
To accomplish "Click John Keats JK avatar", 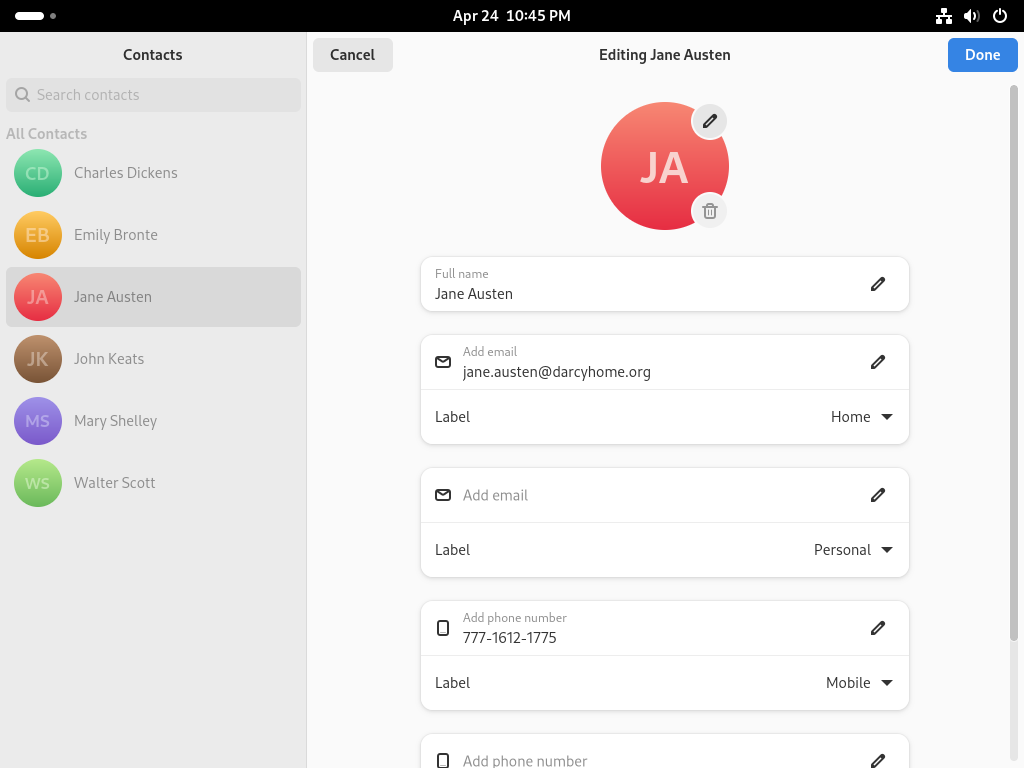I will pyautogui.click(x=38, y=359).
